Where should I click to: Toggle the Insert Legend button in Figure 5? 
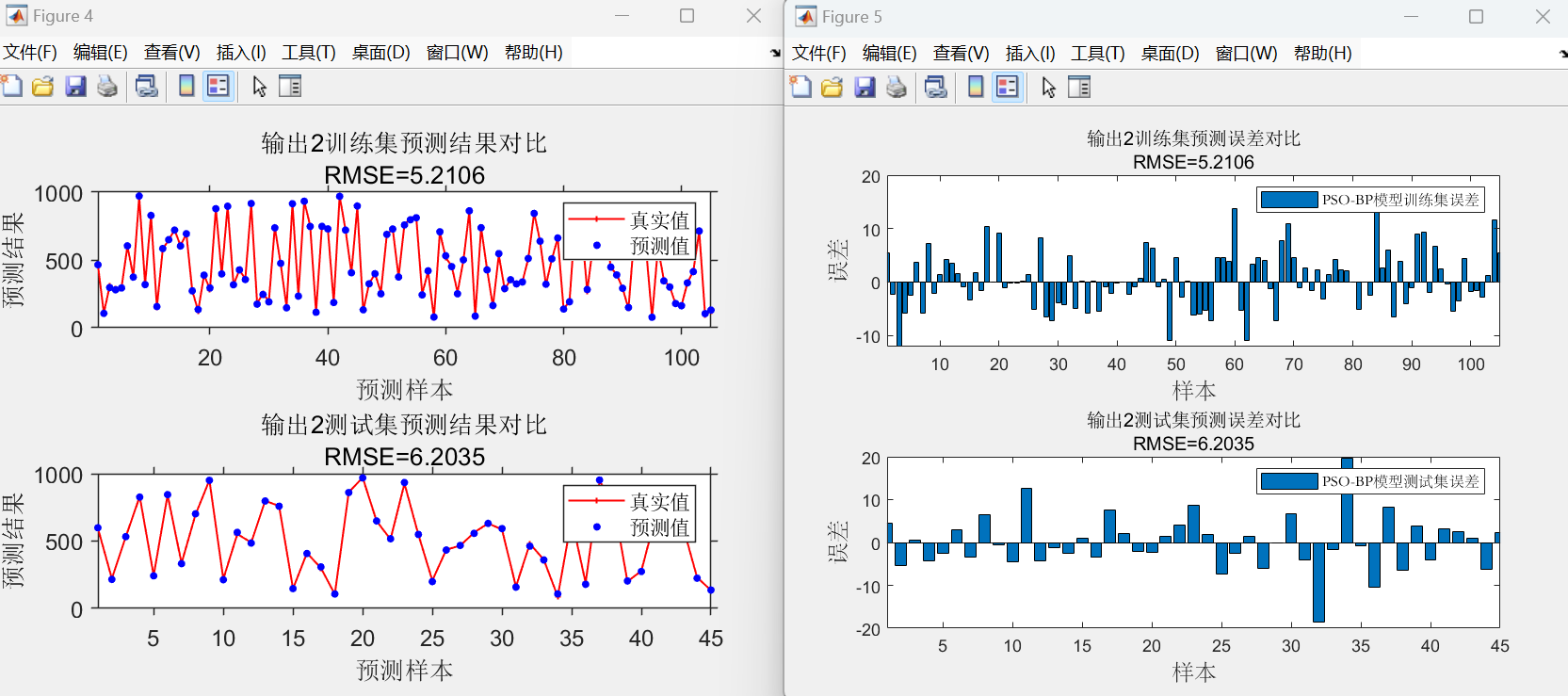1008,88
